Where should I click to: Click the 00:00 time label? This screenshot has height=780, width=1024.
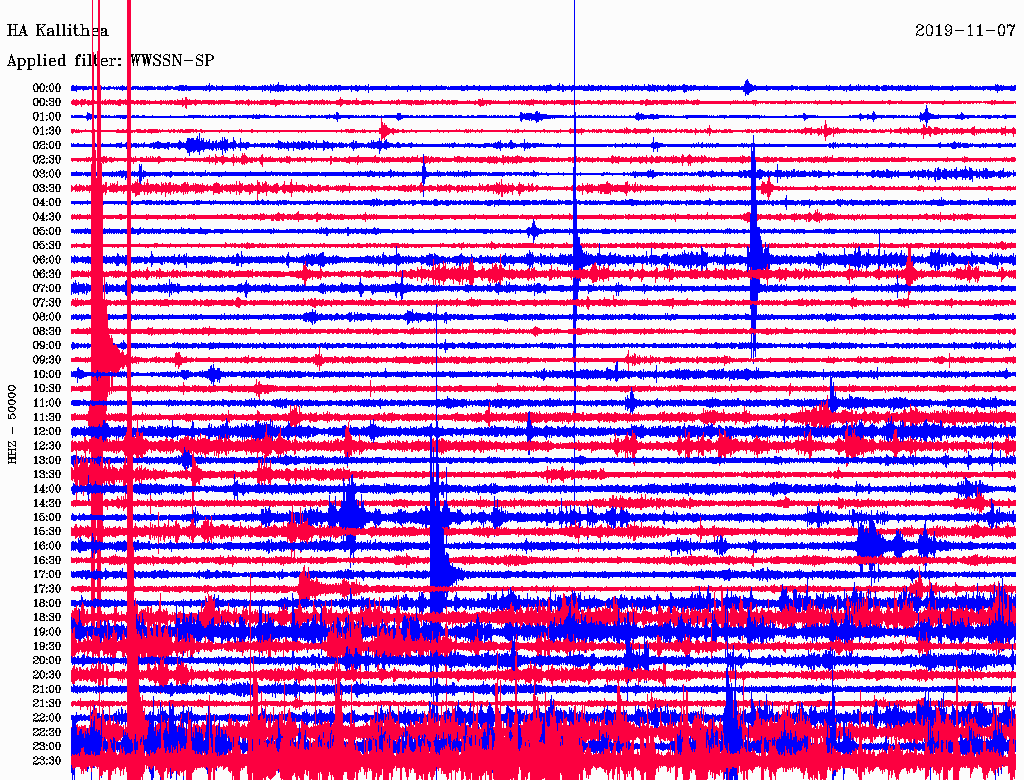[x=47, y=88]
